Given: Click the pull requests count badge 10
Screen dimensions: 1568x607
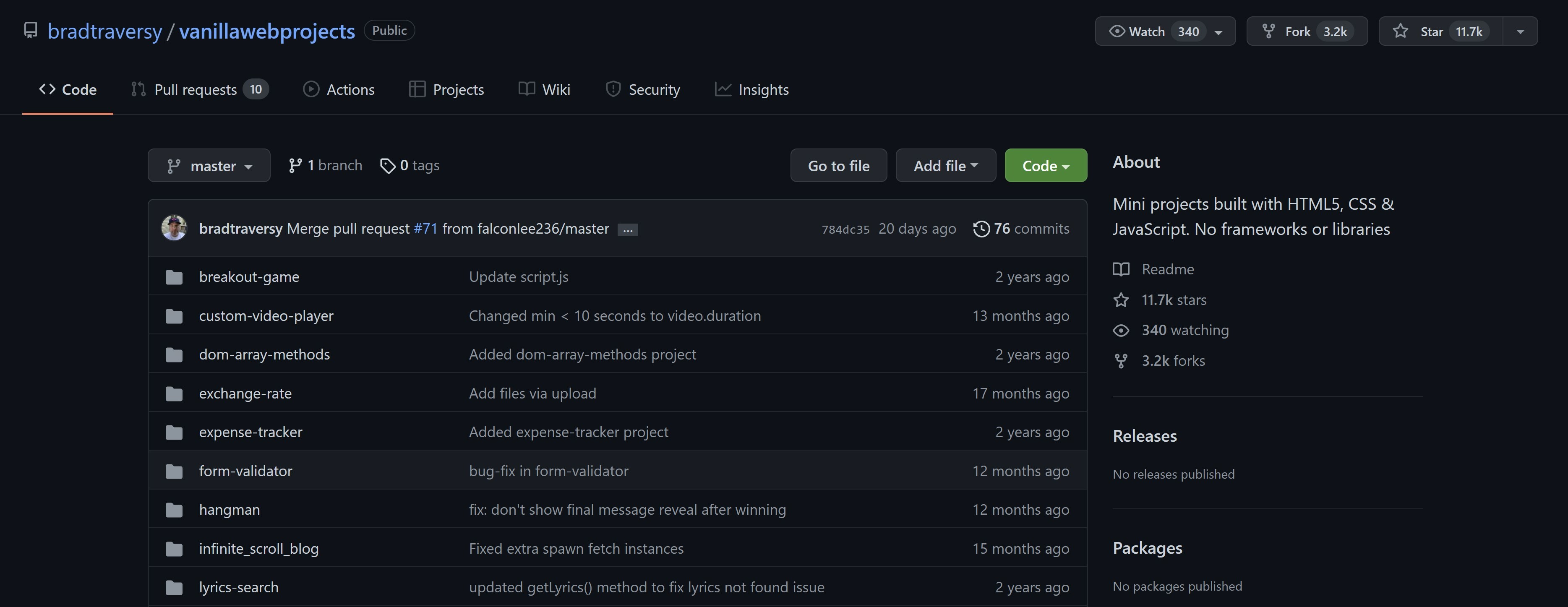Looking at the screenshot, I should [256, 89].
